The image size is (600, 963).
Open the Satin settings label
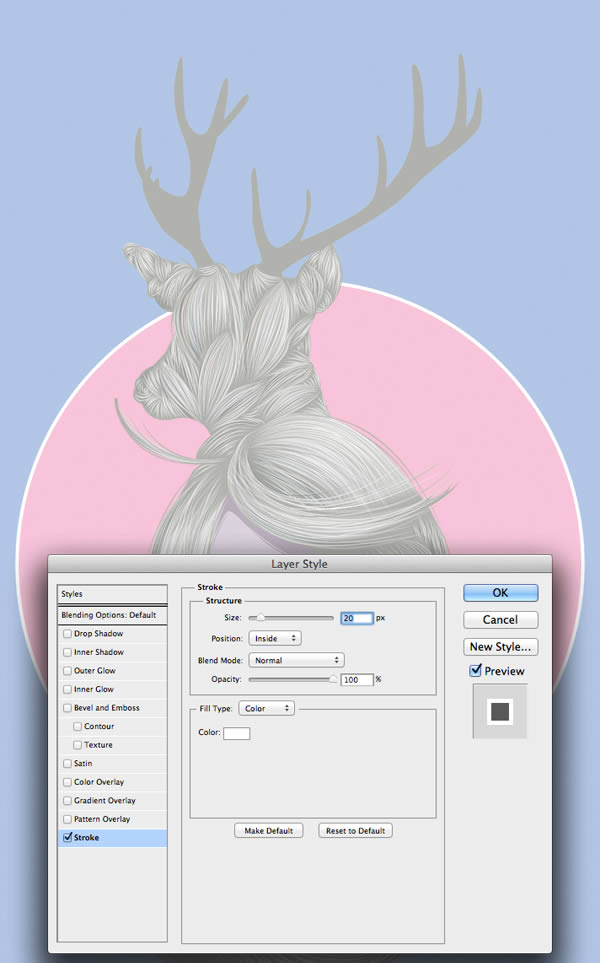coord(83,763)
